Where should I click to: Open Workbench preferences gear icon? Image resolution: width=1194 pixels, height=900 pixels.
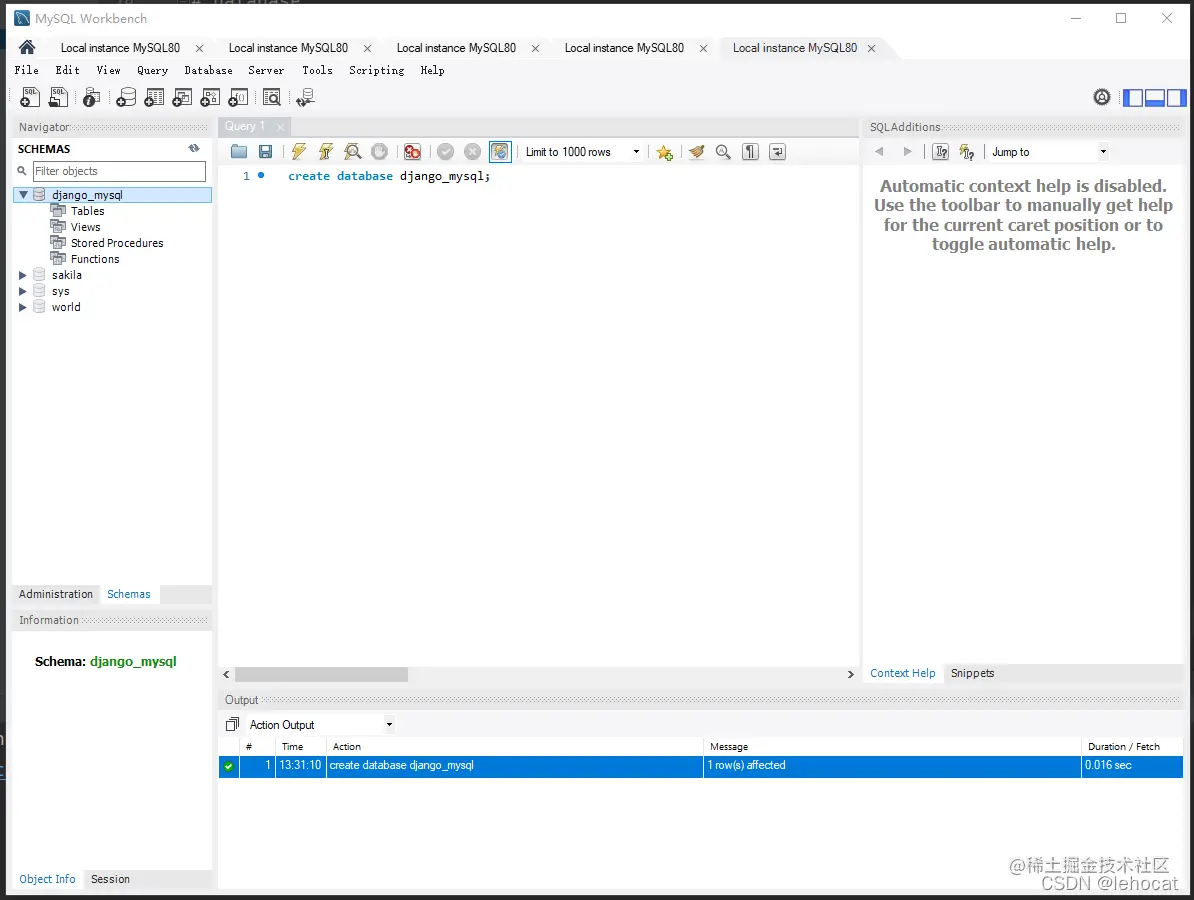(x=1102, y=97)
